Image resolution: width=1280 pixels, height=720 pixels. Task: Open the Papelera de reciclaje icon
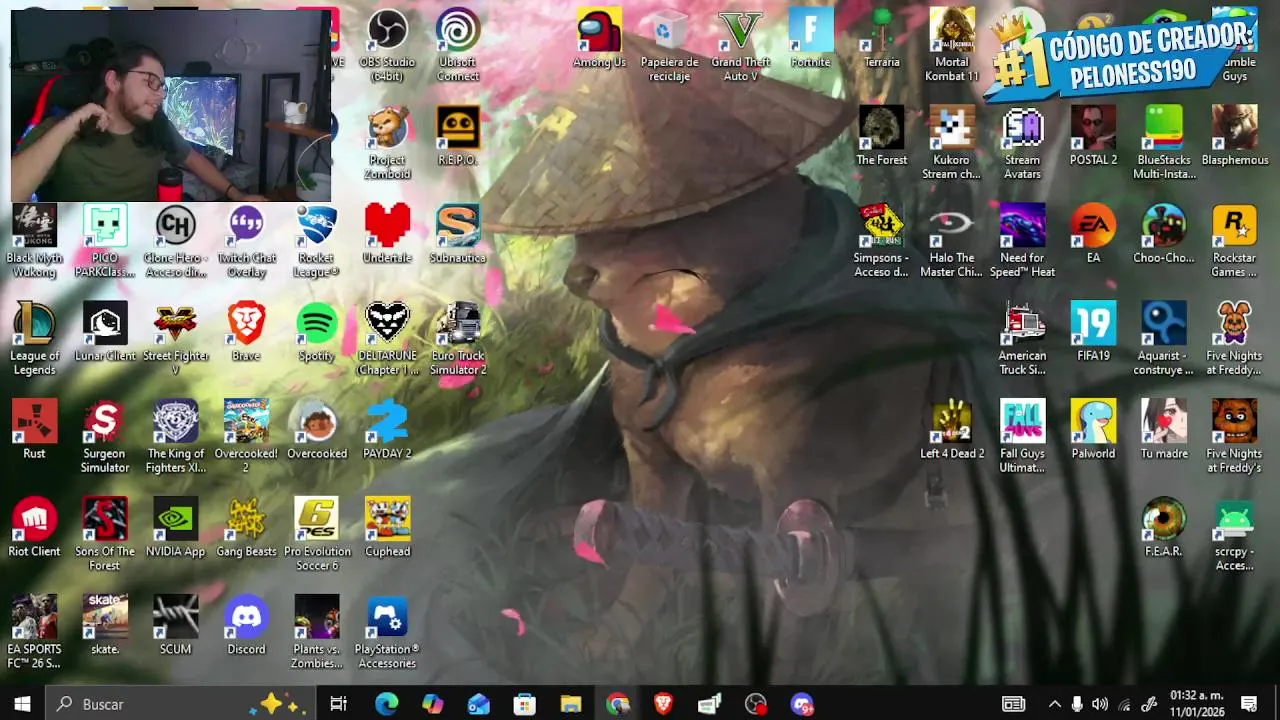[x=670, y=45]
